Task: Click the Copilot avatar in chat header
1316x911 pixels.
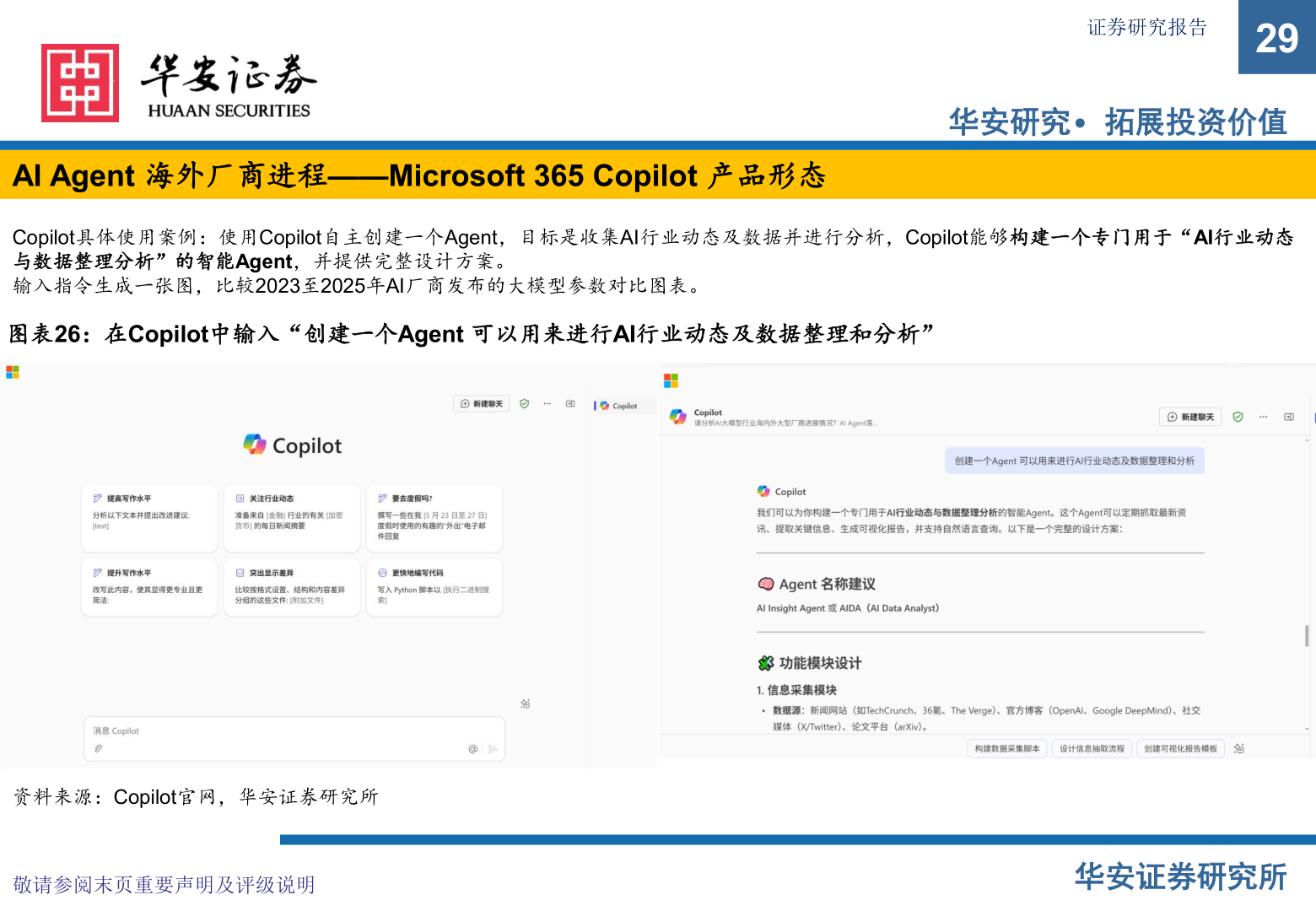Action: (677, 417)
